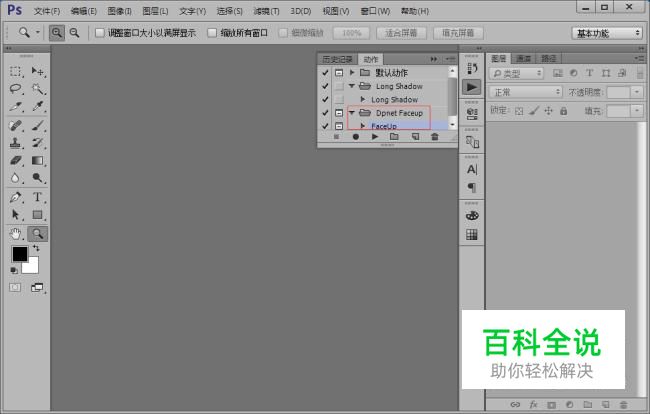The image size is (650, 414).
Task: Select the Healing Brush bandage tool
Action: [15, 125]
